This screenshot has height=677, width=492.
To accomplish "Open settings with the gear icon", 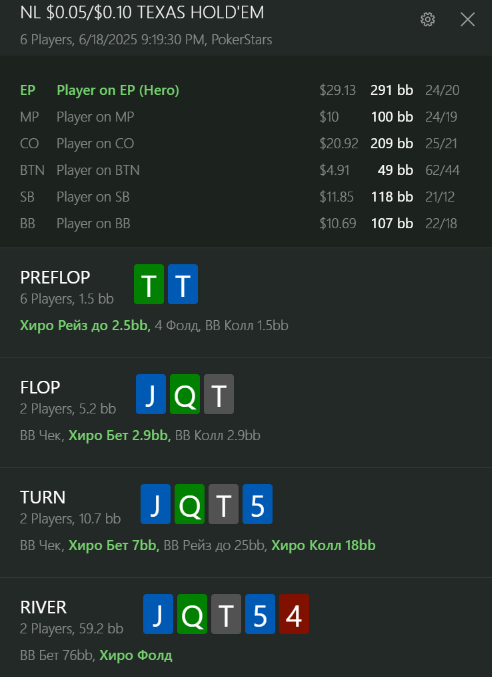I will click(x=427, y=19).
